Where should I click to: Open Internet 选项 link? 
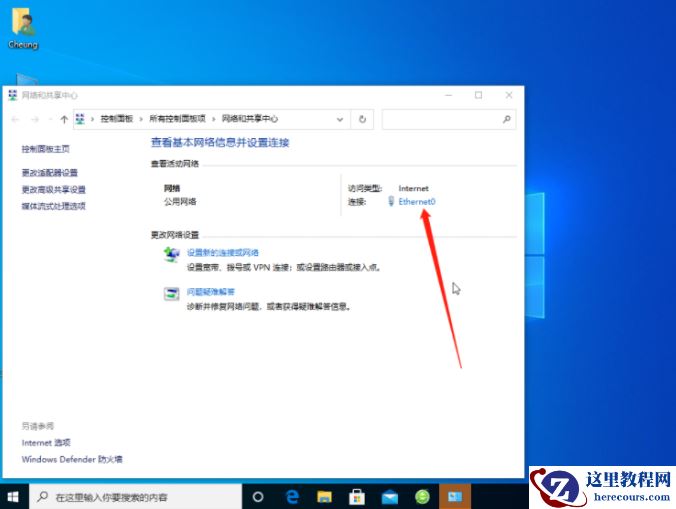coord(46,443)
